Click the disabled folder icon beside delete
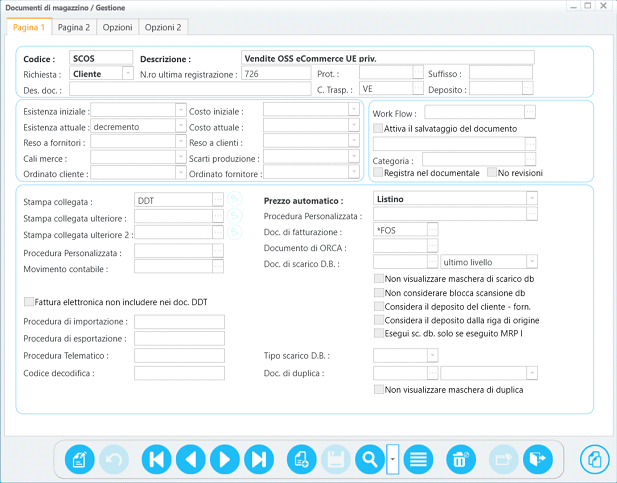 (x=503, y=459)
